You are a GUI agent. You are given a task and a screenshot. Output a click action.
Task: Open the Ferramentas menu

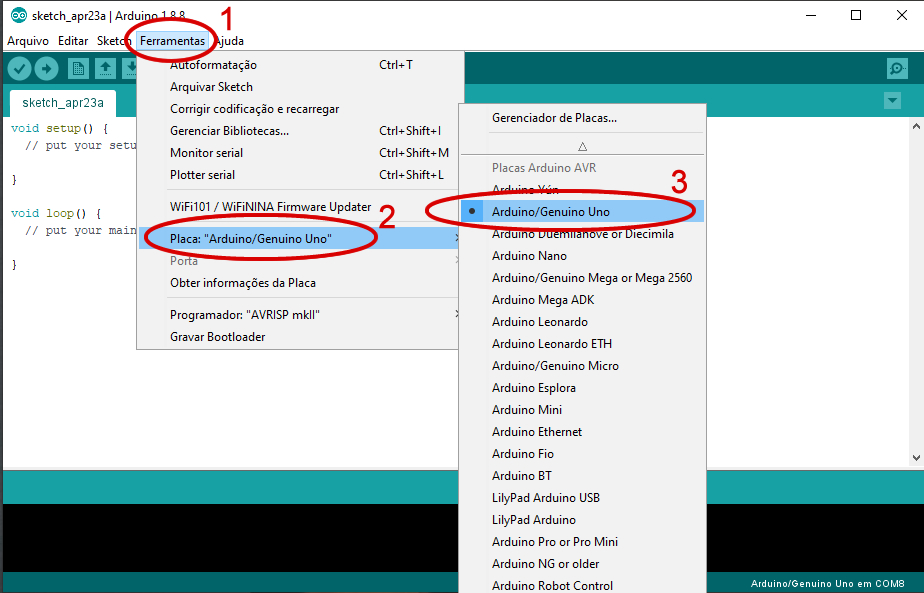tap(172, 41)
